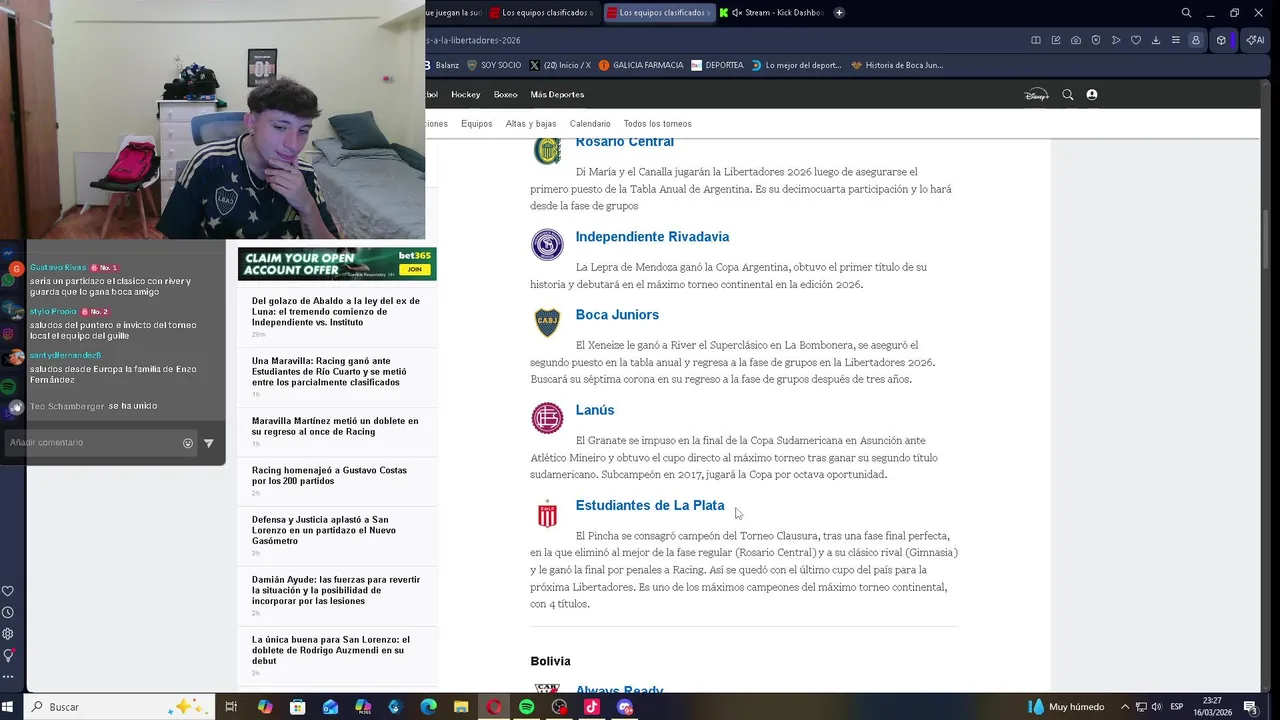Open sidebar settings gear icon

click(x=8, y=634)
